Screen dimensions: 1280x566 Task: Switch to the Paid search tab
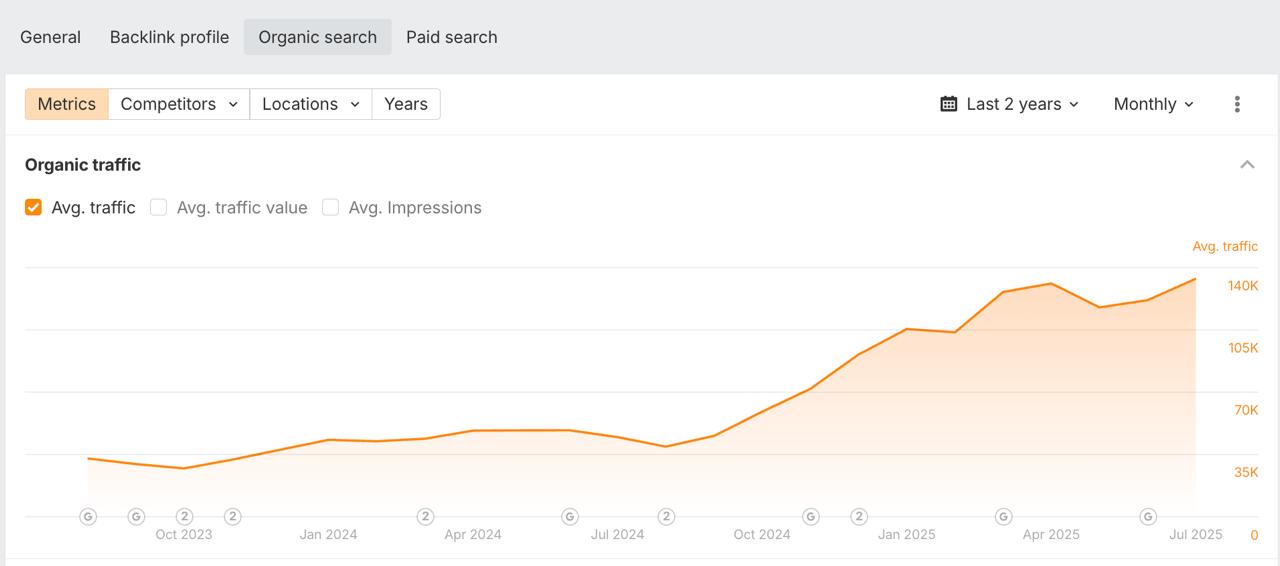[x=451, y=37]
